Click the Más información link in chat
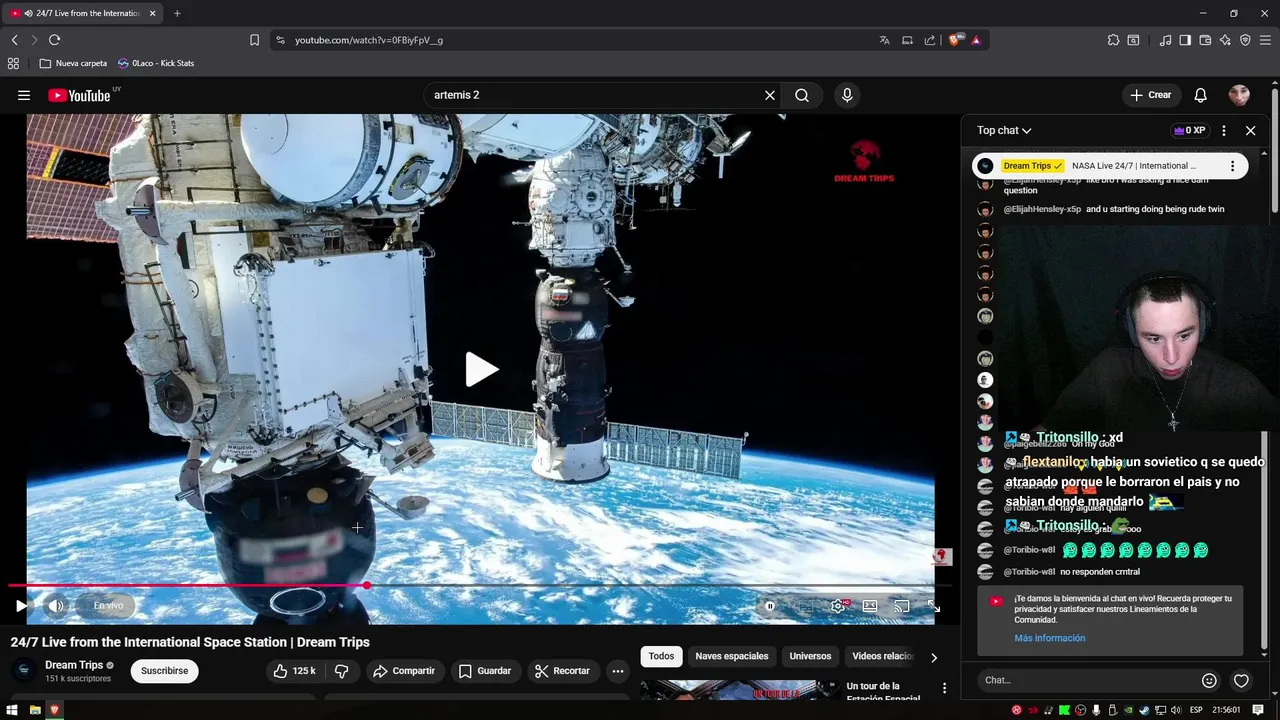Viewport: 1280px width, 720px height. [1049, 638]
